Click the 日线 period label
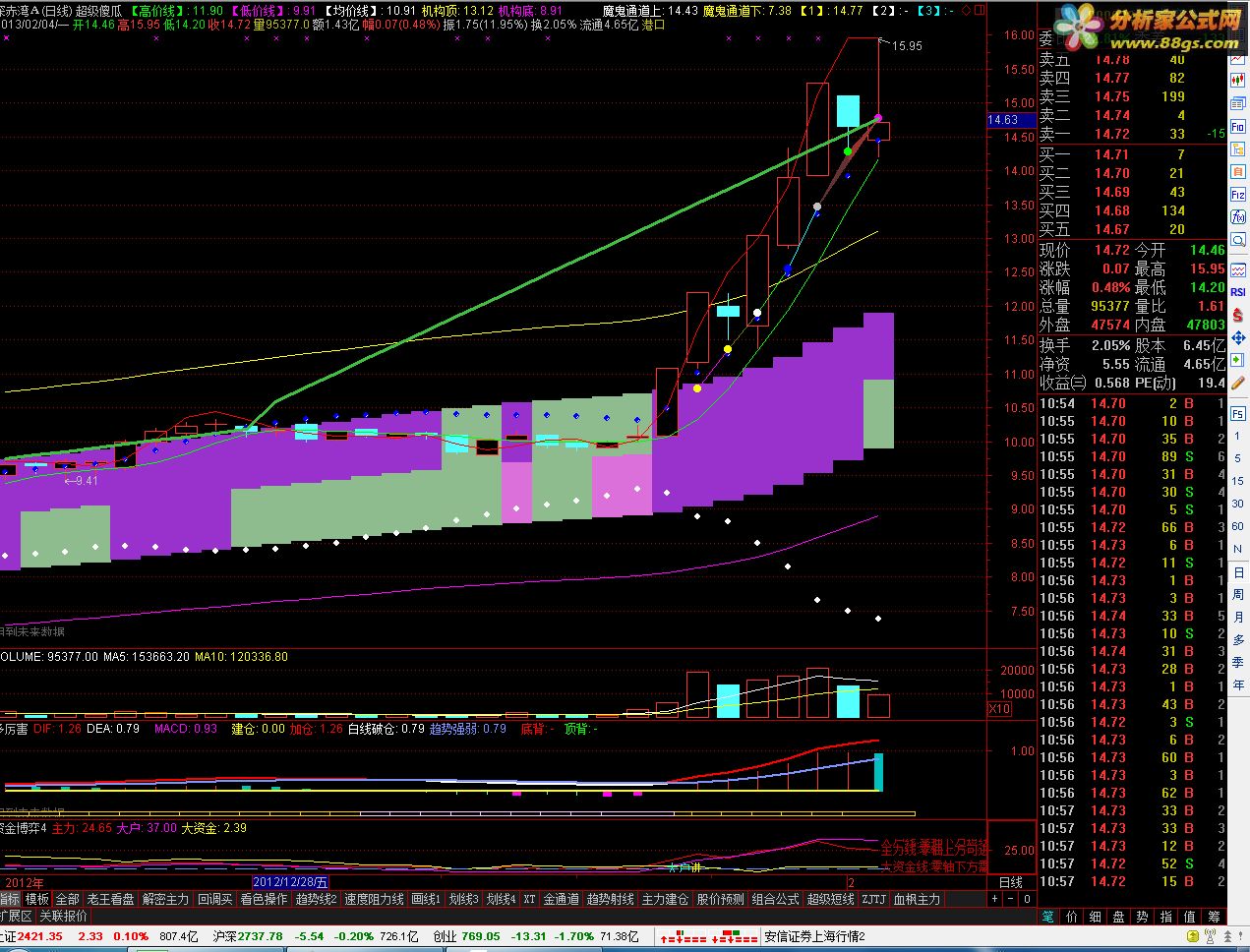 pos(1011,882)
